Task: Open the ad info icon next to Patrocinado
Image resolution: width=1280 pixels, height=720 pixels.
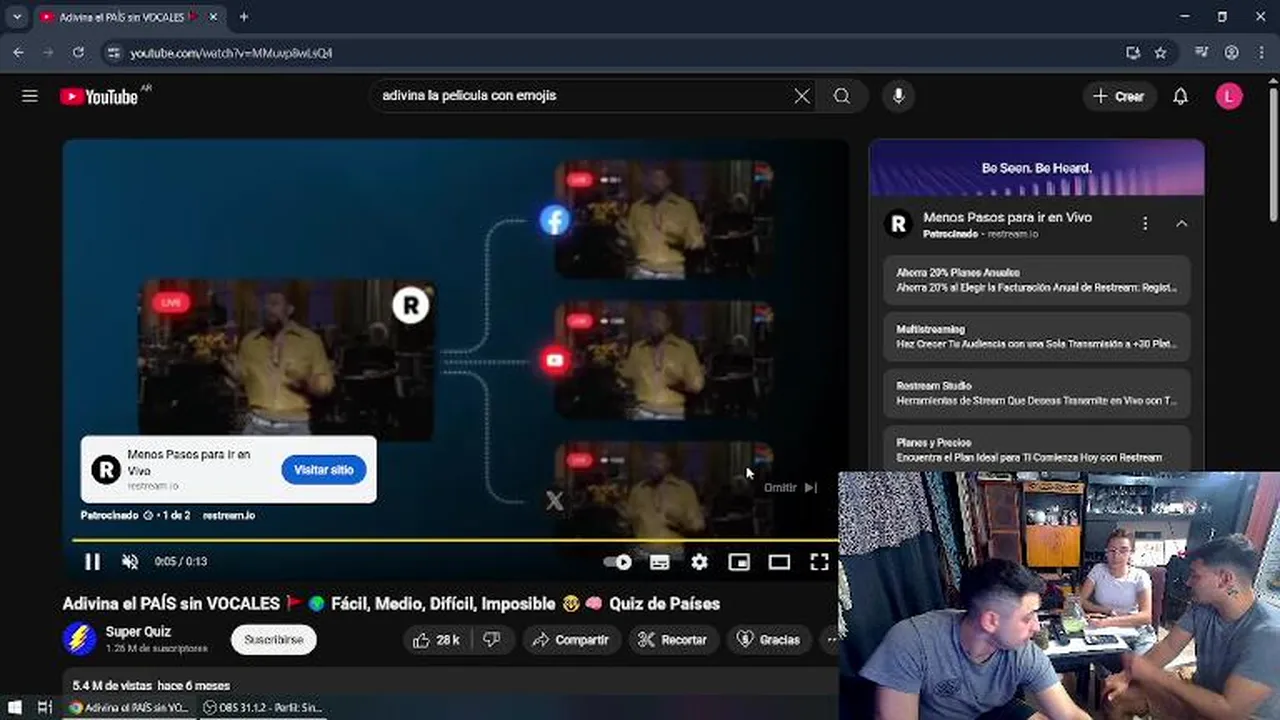Action: 148,516
